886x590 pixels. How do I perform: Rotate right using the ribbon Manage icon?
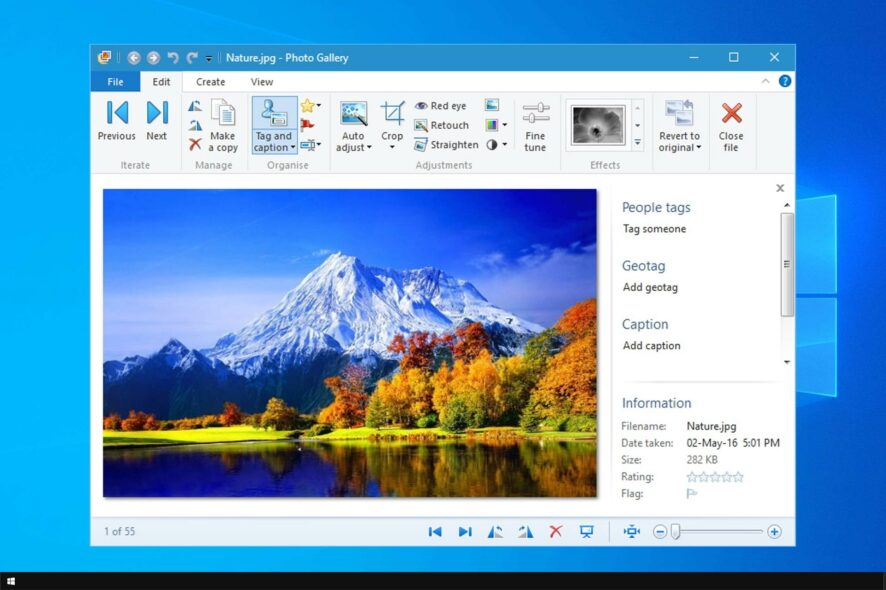coord(195,125)
